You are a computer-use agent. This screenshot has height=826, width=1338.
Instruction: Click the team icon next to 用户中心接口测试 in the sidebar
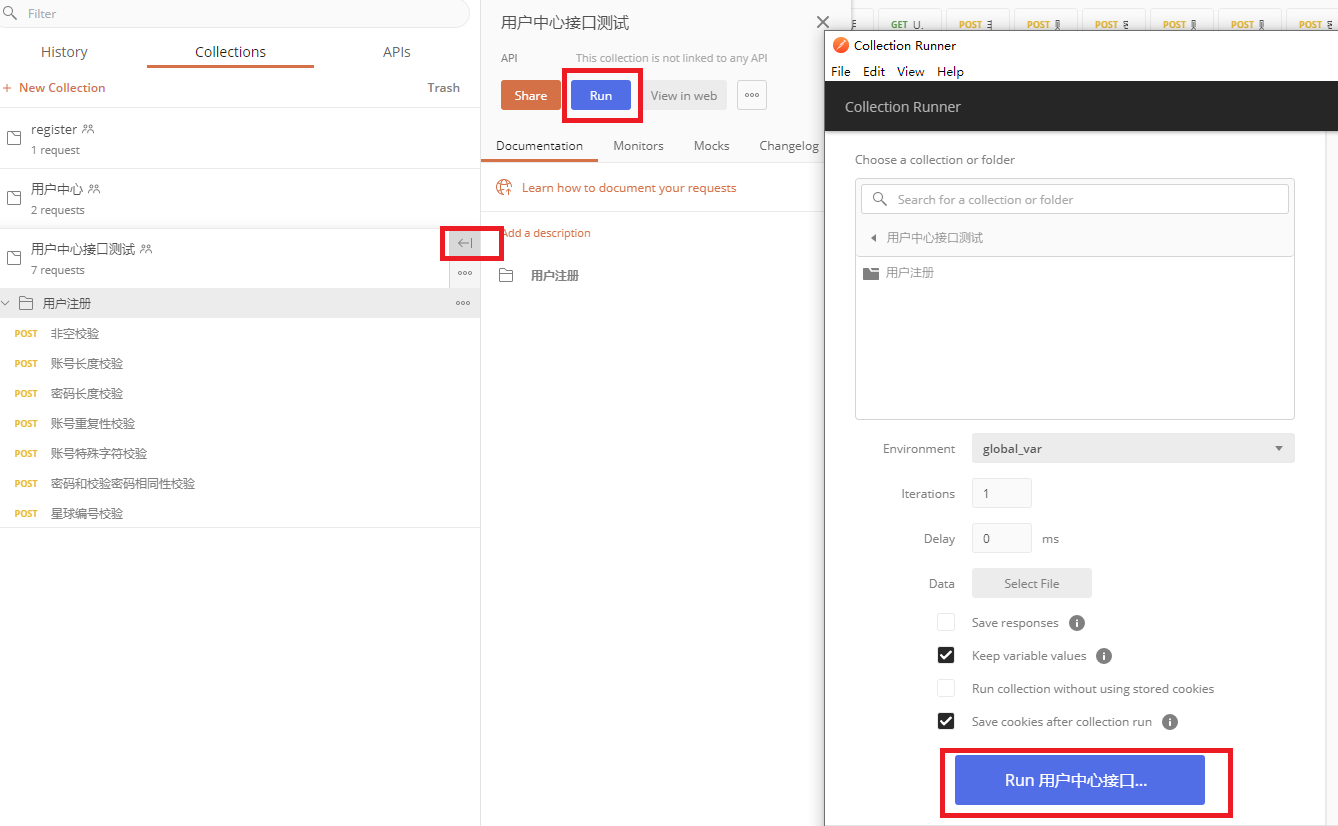click(146, 249)
